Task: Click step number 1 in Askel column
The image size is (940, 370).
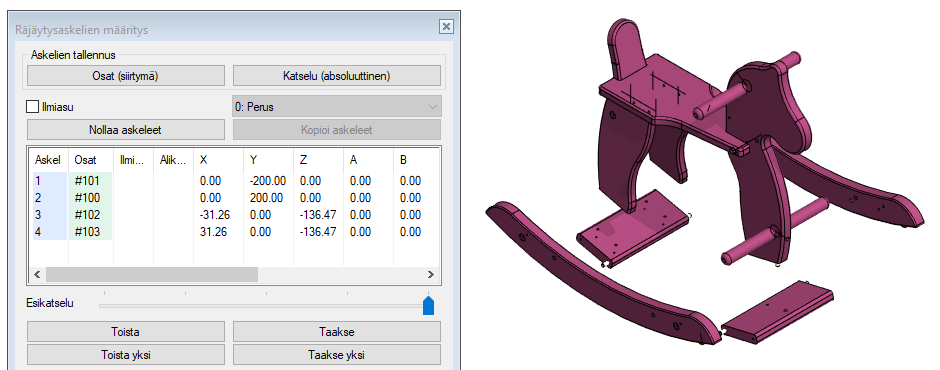Action: [38, 181]
